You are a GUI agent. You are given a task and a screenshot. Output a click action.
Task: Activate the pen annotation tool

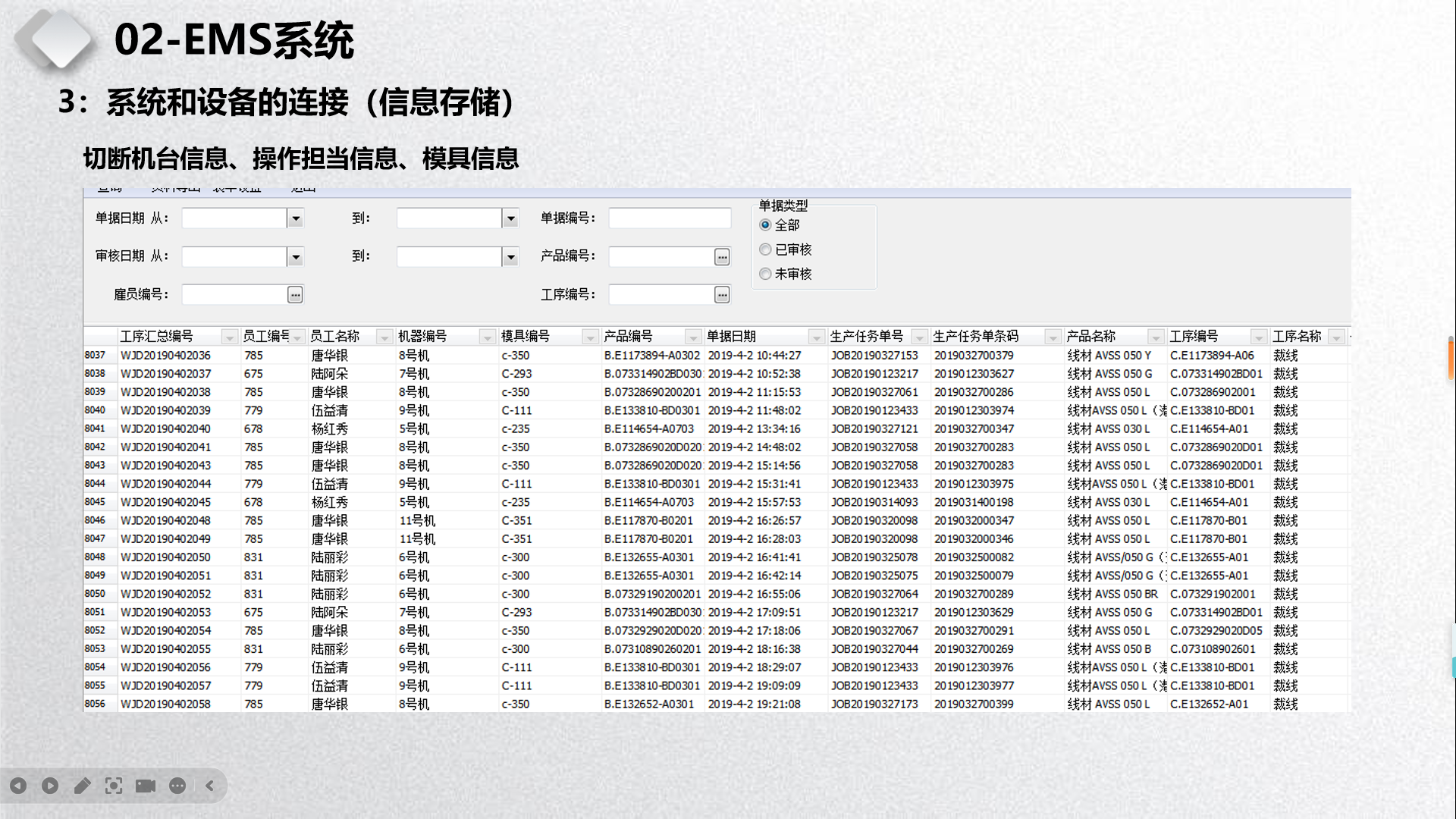click(82, 786)
